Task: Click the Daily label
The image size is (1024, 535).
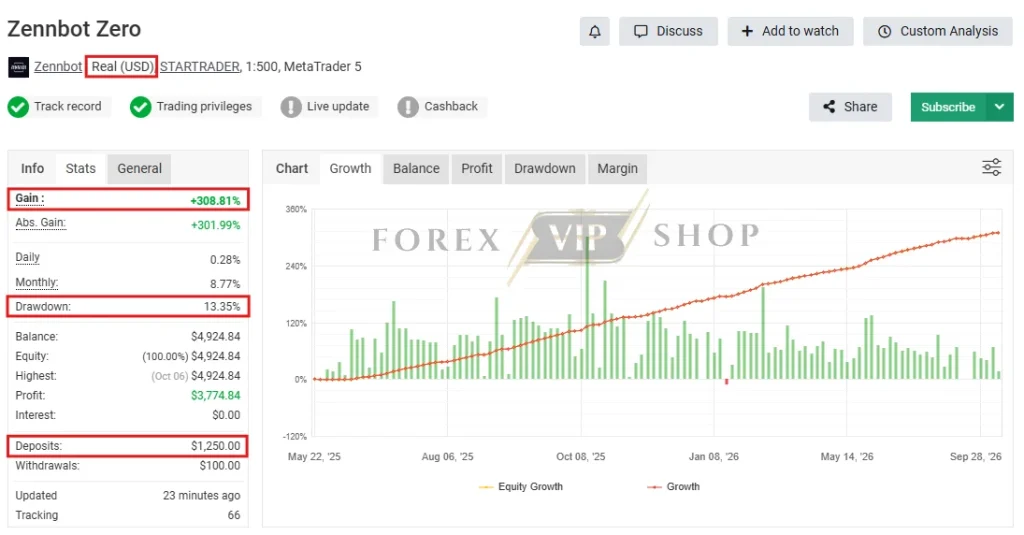Action: click(x=27, y=257)
